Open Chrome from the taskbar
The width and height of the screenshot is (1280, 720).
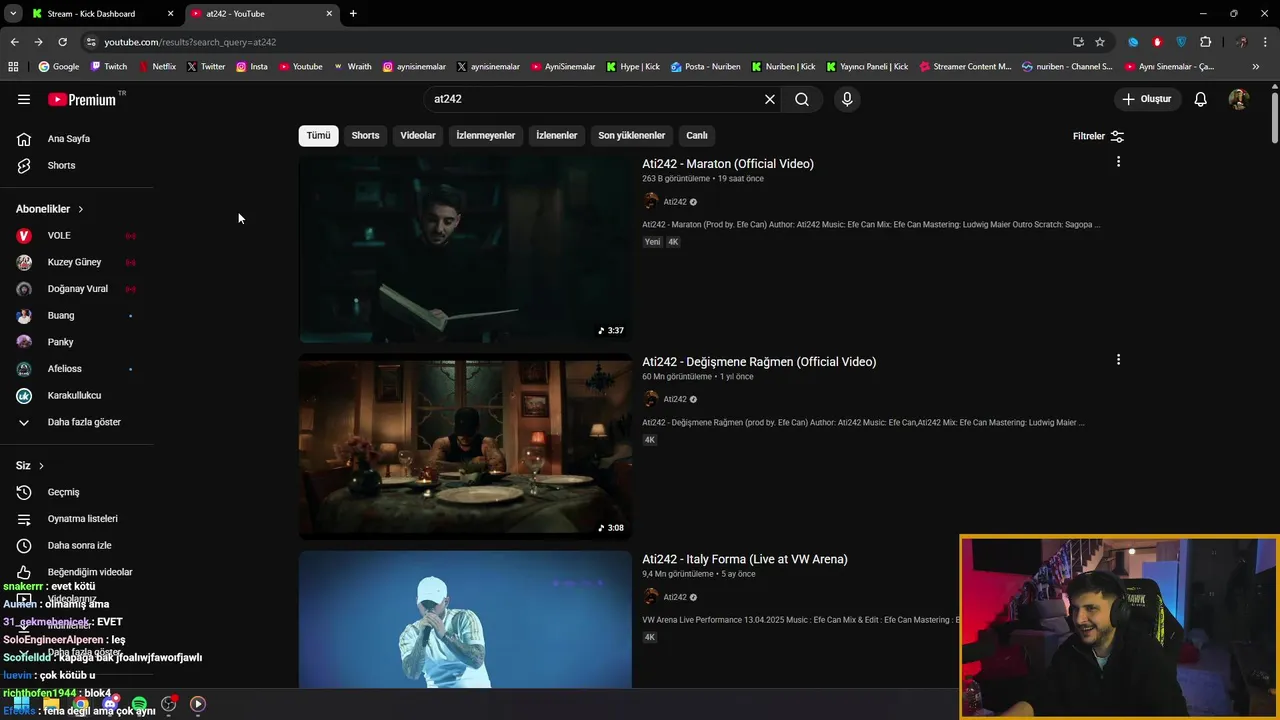(80, 704)
